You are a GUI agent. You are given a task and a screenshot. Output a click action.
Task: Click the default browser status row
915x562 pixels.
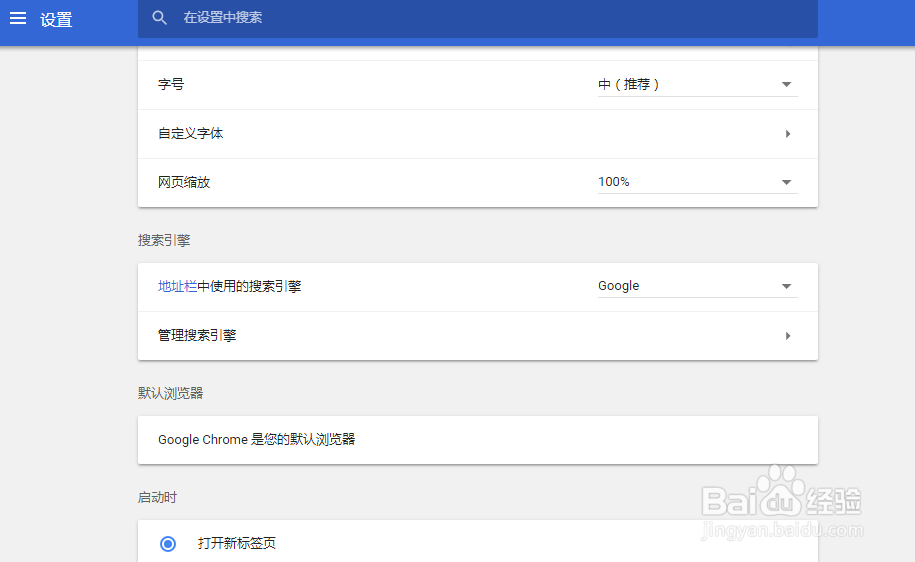click(477, 440)
